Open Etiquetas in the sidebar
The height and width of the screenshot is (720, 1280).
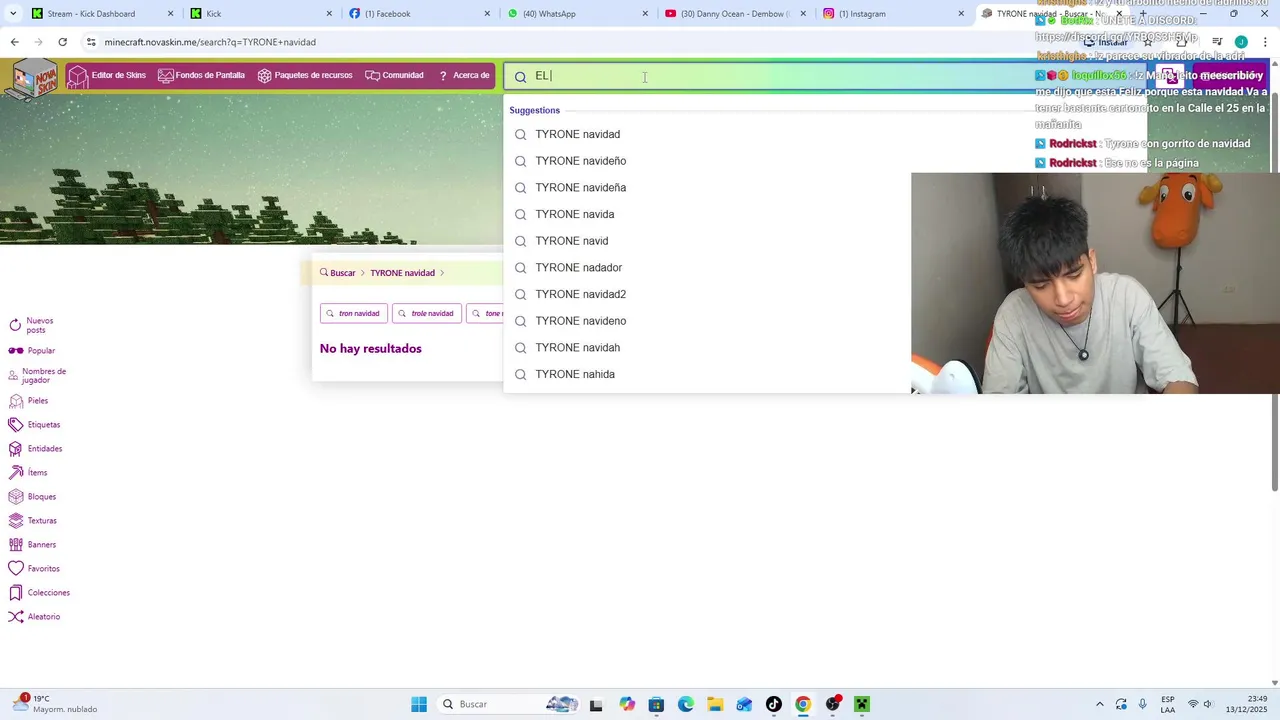tap(34, 425)
